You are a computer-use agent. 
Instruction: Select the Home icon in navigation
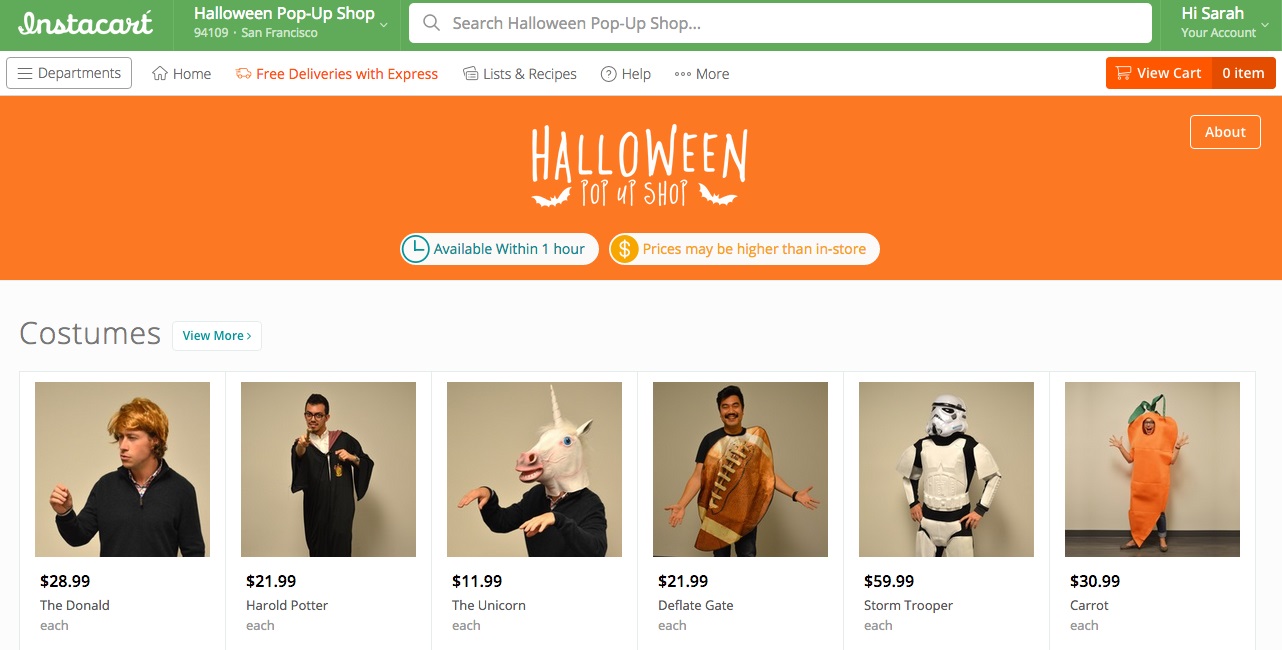pyautogui.click(x=159, y=73)
